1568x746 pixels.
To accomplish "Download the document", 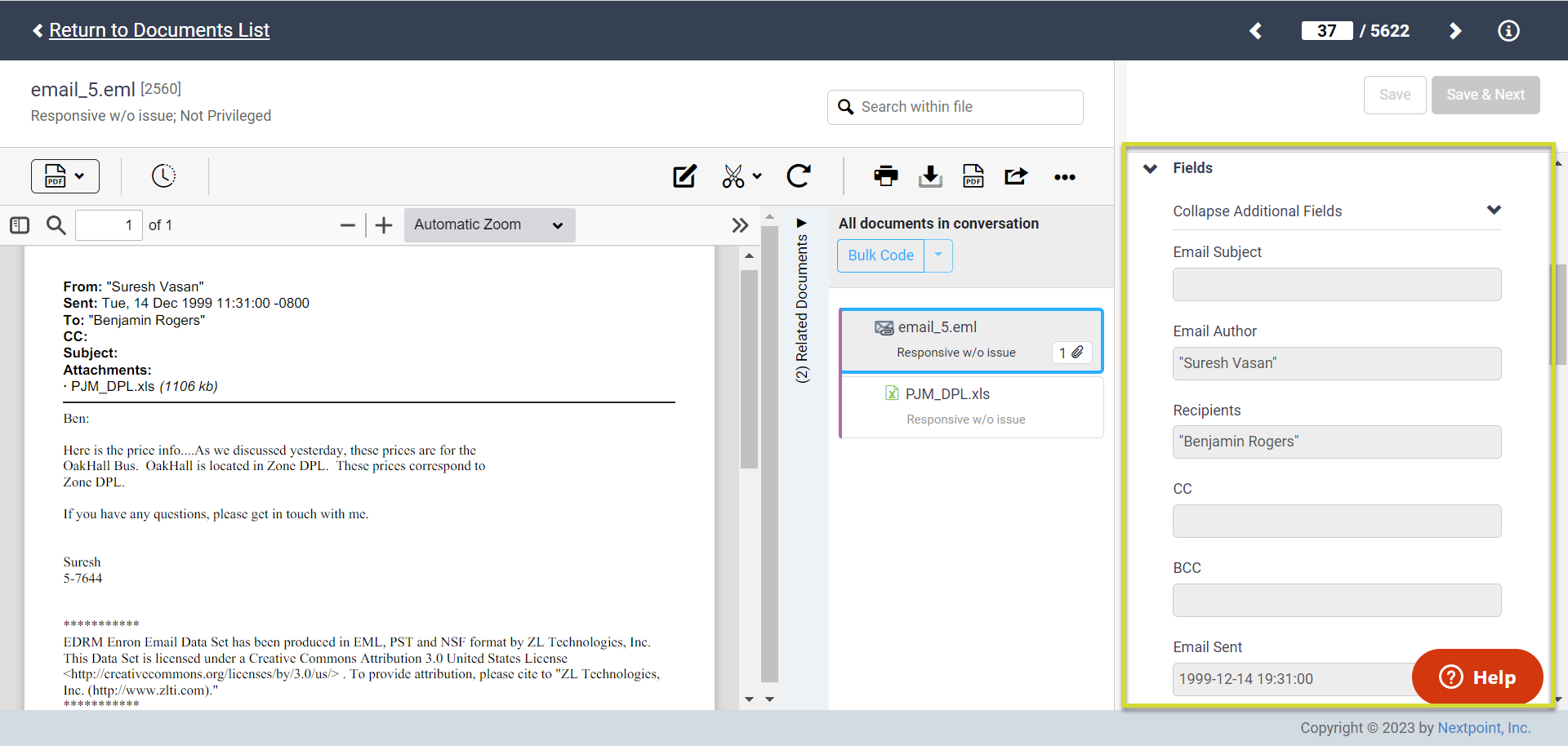I will (930, 176).
